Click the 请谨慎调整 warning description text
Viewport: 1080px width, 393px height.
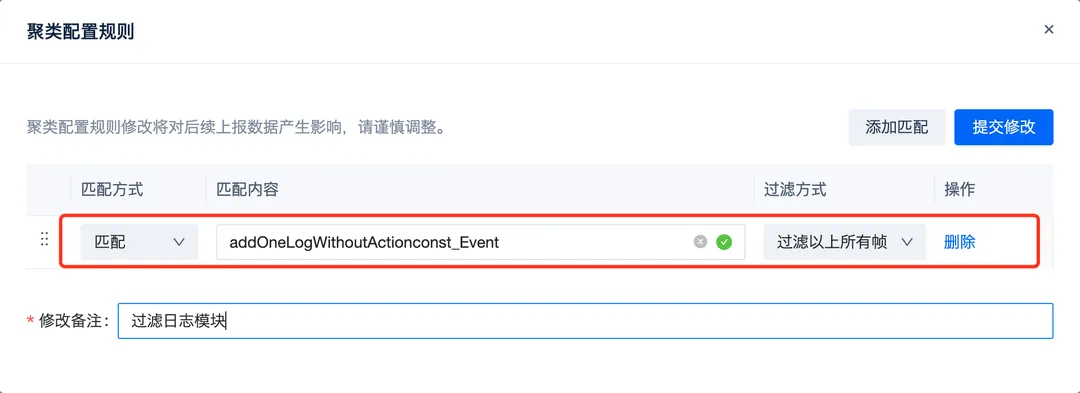pos(235,128)
